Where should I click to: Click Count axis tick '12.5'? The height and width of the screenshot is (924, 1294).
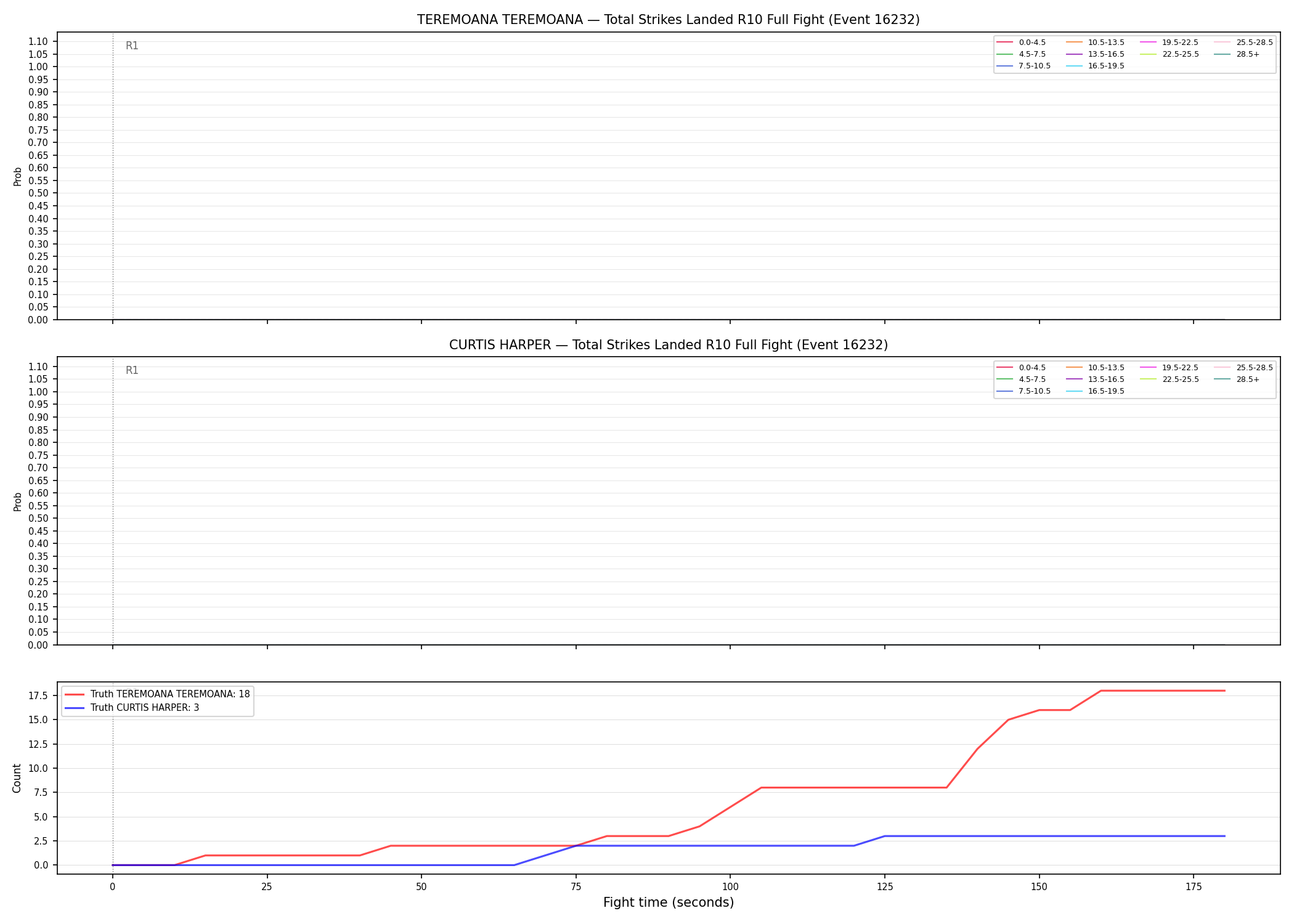pyautogui.click(x=38, y=744)
